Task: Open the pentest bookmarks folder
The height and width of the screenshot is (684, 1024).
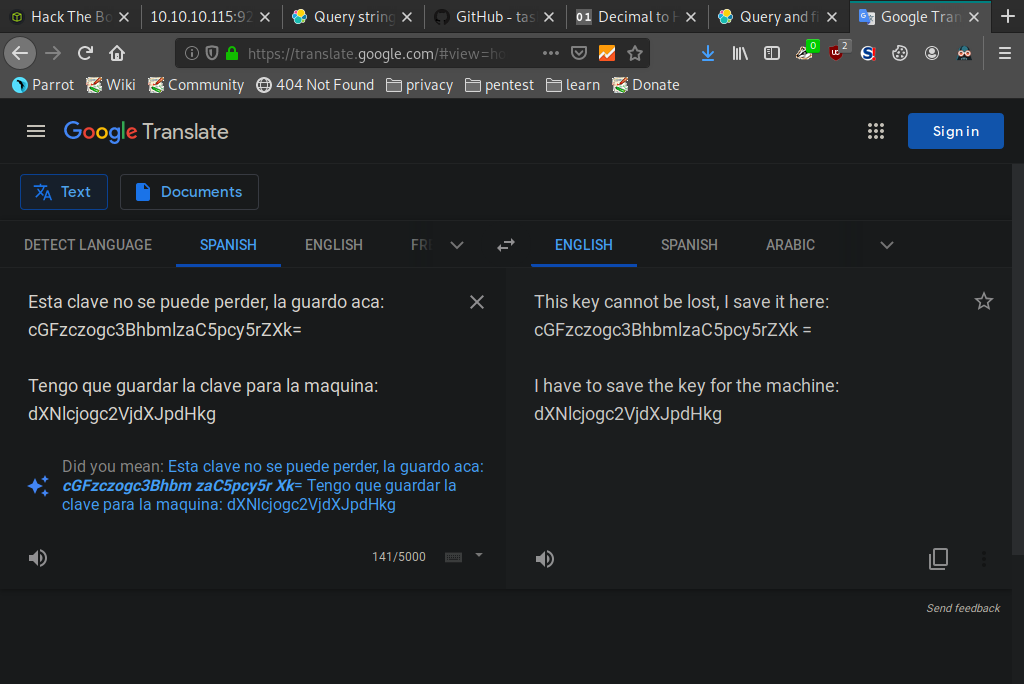Action: pyautogui.click(x=500, y=85)
